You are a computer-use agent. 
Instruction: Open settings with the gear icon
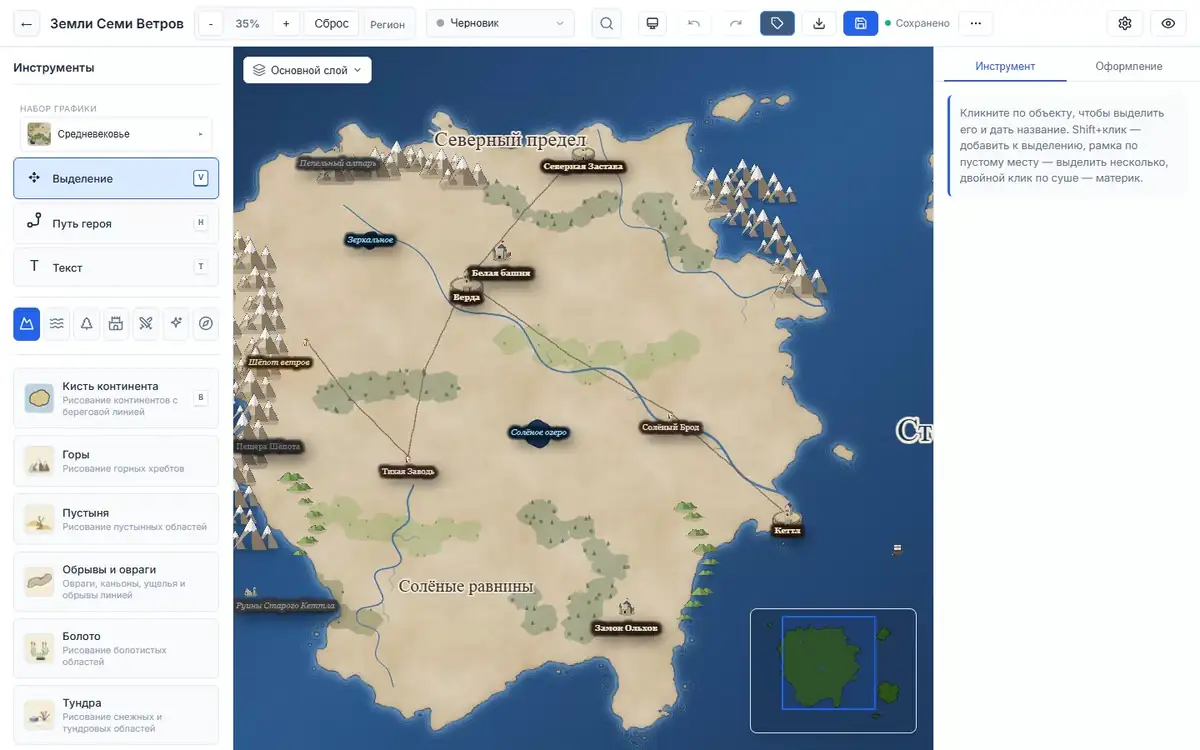[1125, 23]
